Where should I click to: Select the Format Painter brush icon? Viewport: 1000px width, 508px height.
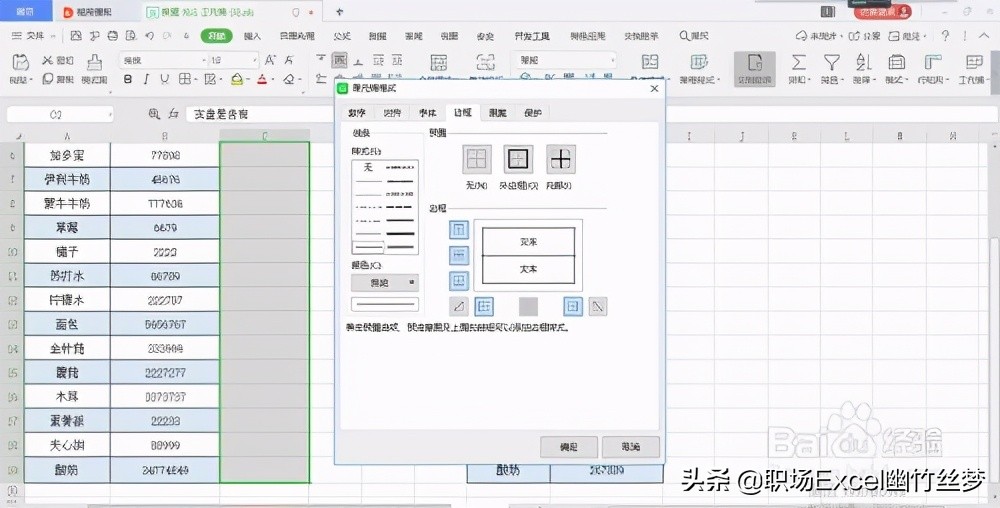click(94, 63)
